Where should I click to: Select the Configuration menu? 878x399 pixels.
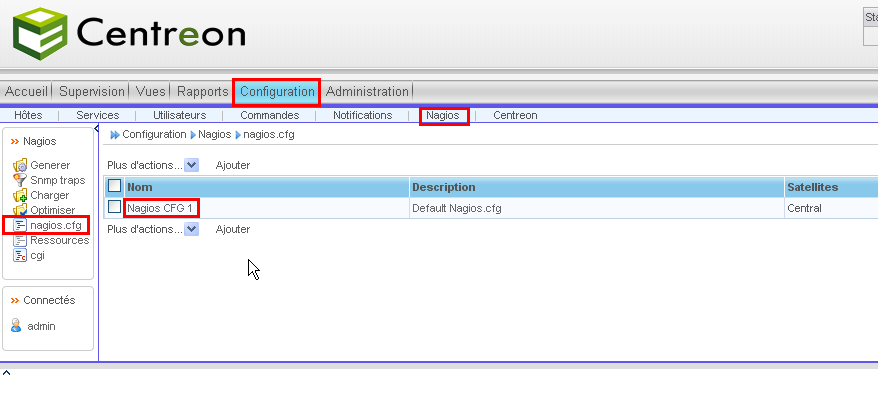tap(277, 91)
